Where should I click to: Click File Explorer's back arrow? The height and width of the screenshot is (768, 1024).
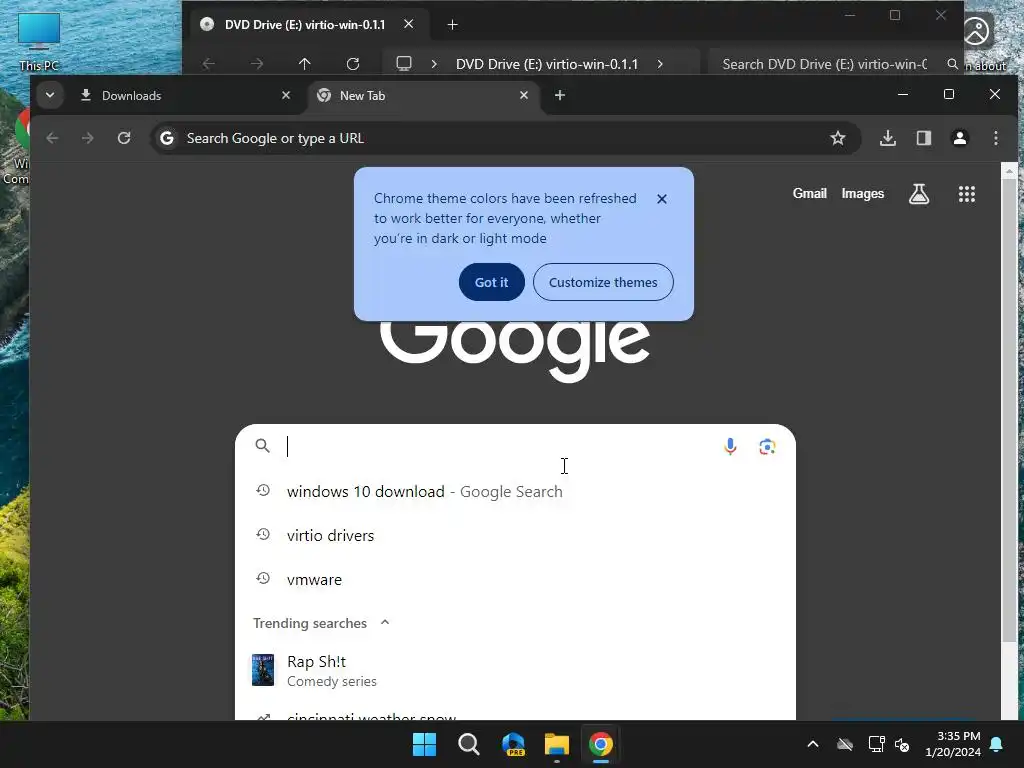point(208,63)
